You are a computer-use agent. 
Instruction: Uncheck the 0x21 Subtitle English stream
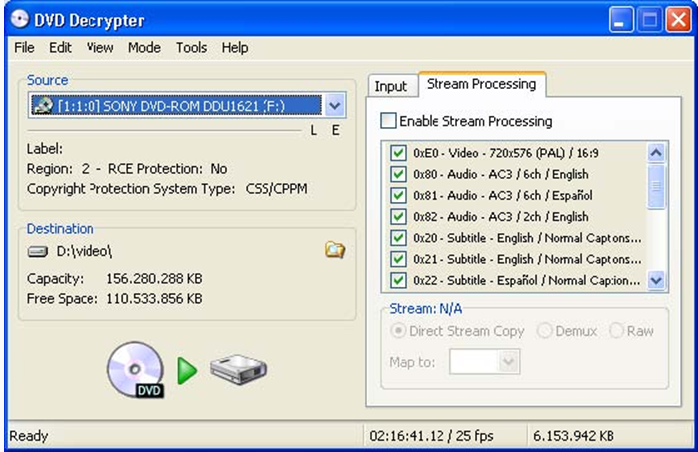(398, 259)
